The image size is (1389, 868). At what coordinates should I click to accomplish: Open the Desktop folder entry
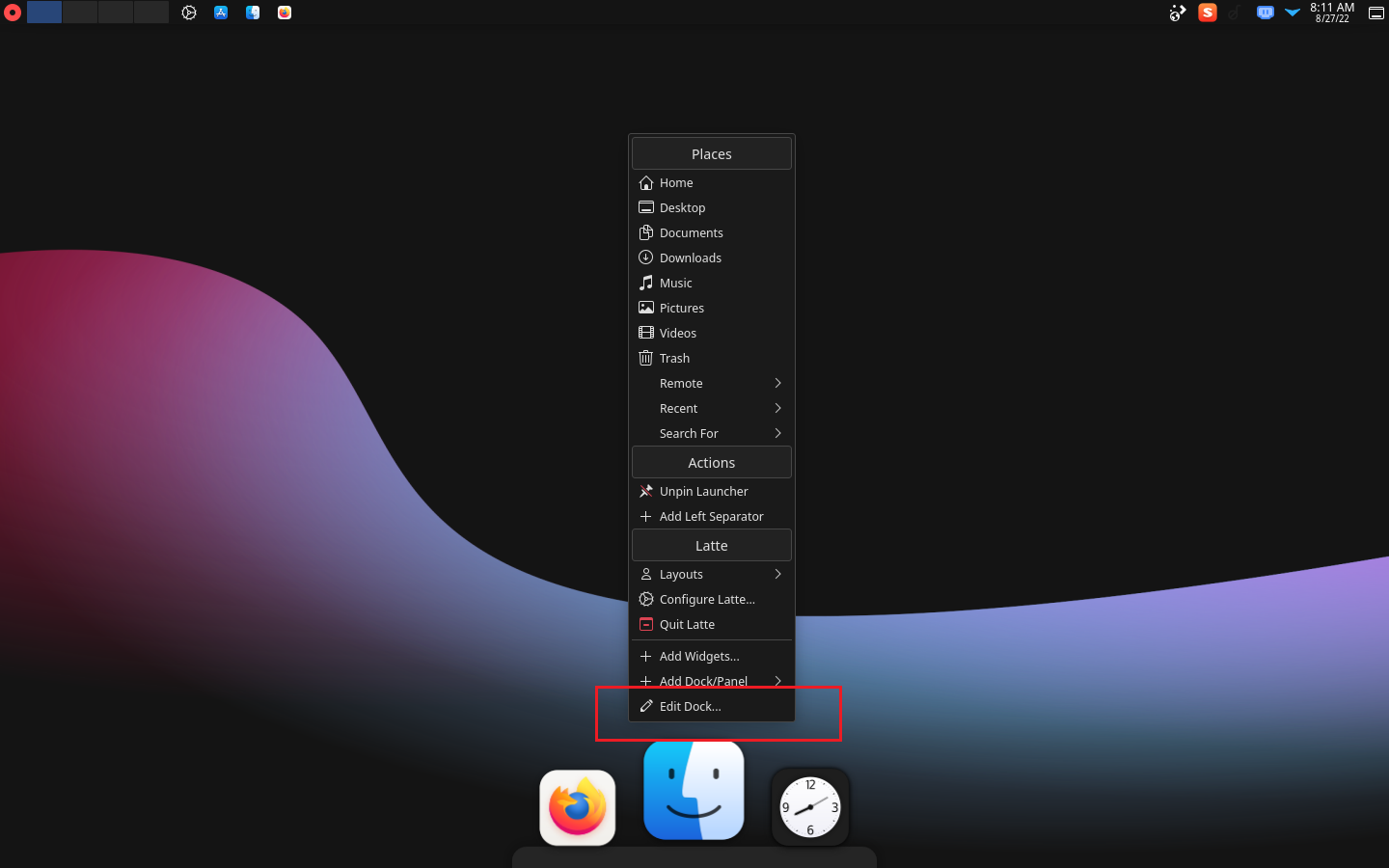coord(712,207)
